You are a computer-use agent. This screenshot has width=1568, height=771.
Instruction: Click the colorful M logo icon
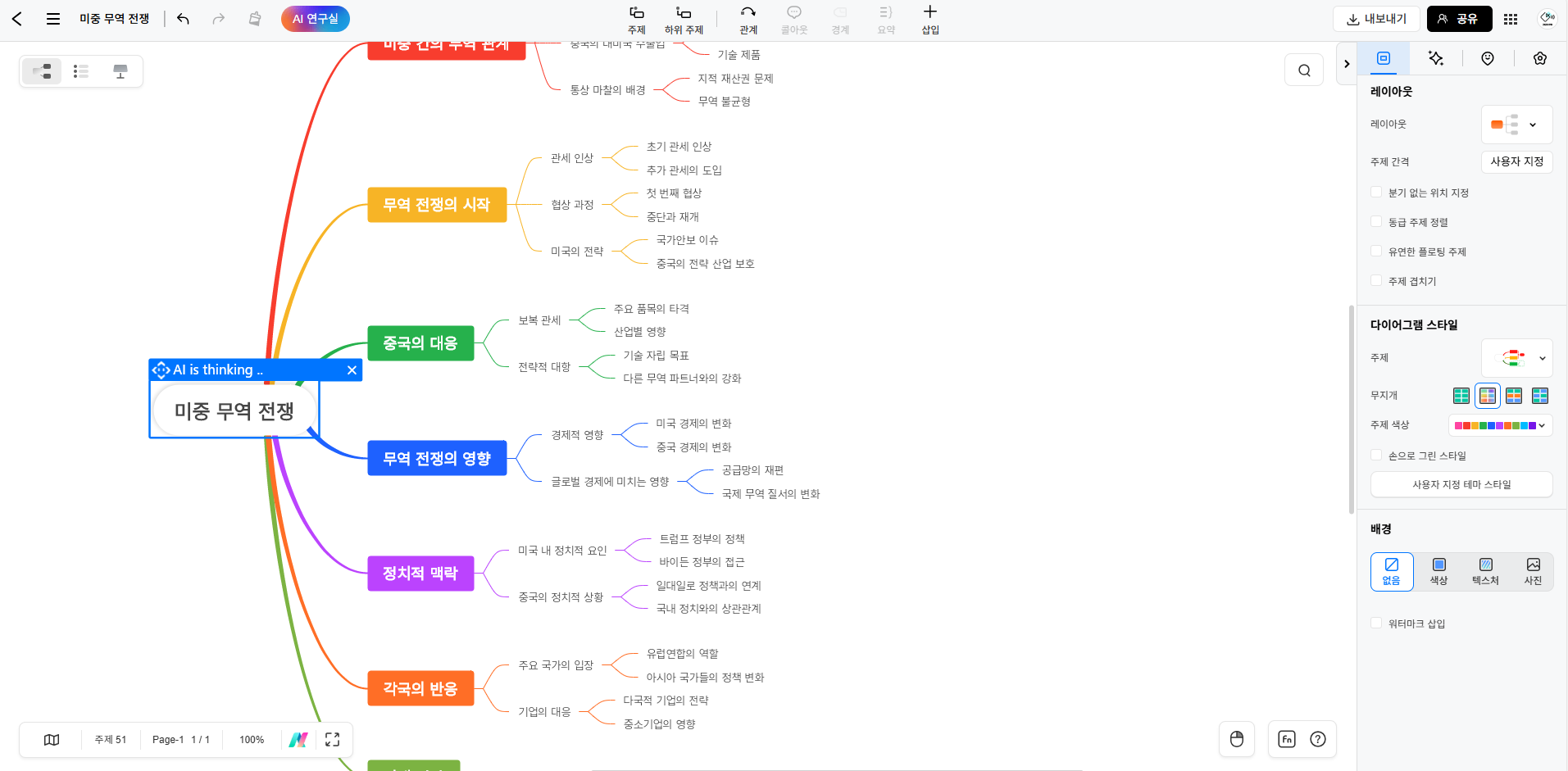tap(298, 740)
